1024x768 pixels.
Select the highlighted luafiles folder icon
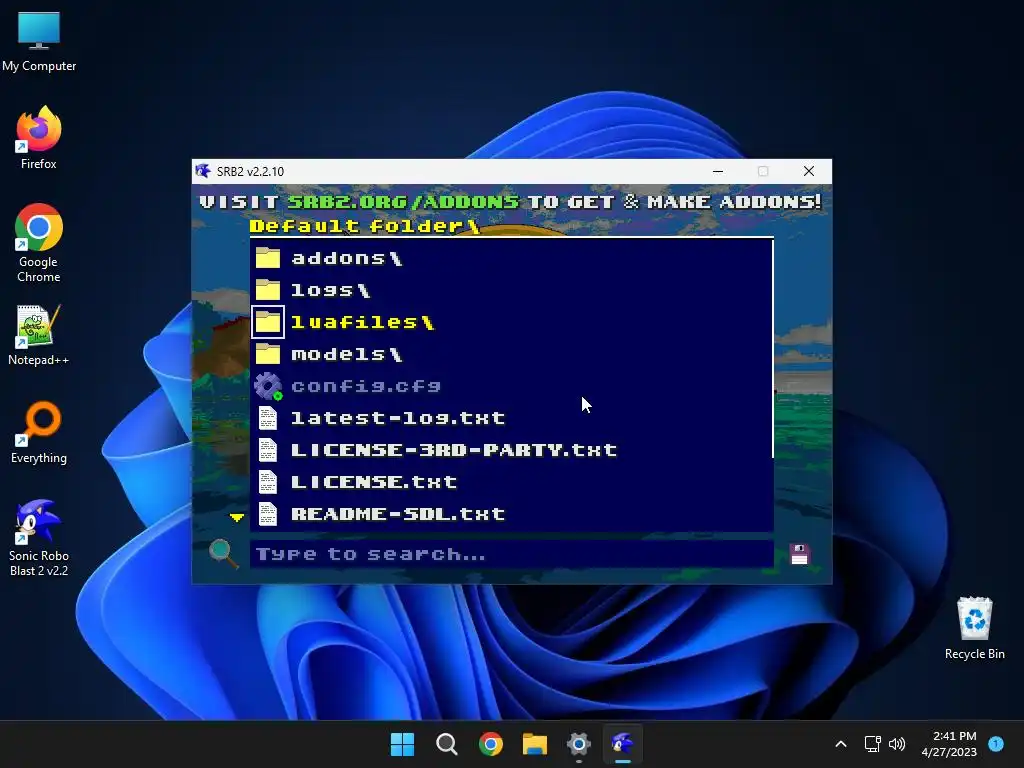(268, 322)
